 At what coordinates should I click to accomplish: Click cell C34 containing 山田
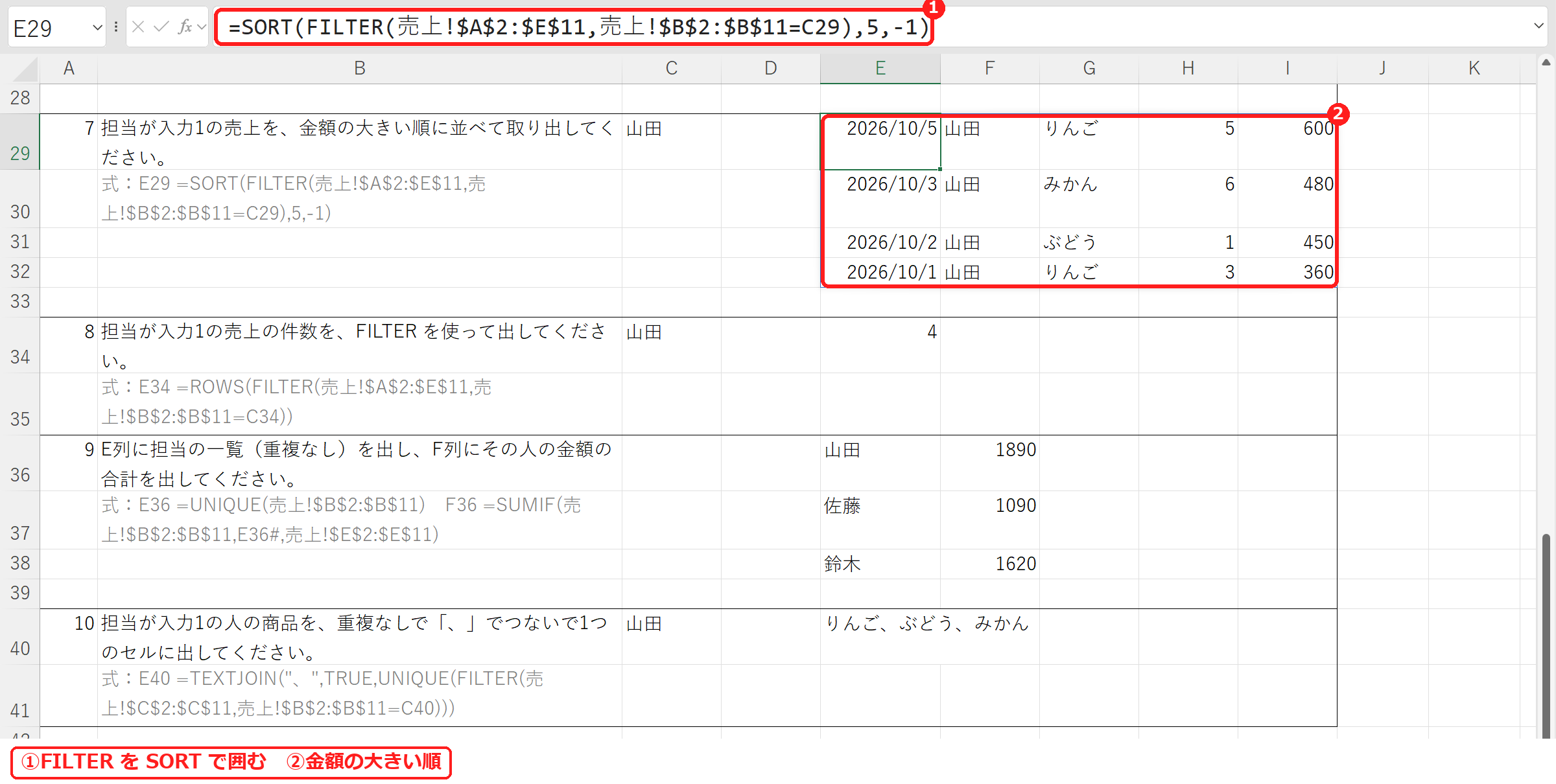[x=672, y=345]
